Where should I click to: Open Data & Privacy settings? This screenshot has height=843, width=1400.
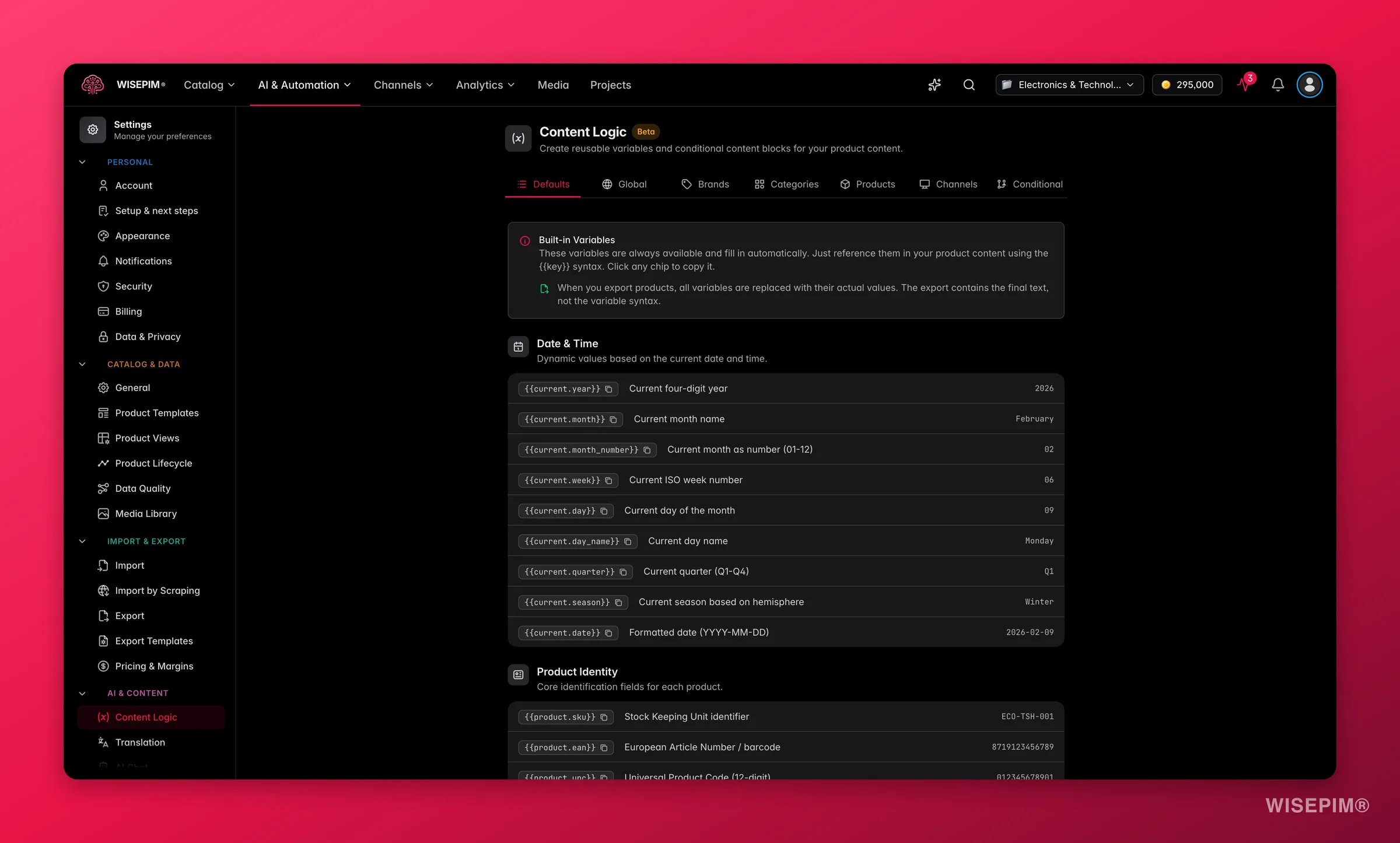pos(150,337)
